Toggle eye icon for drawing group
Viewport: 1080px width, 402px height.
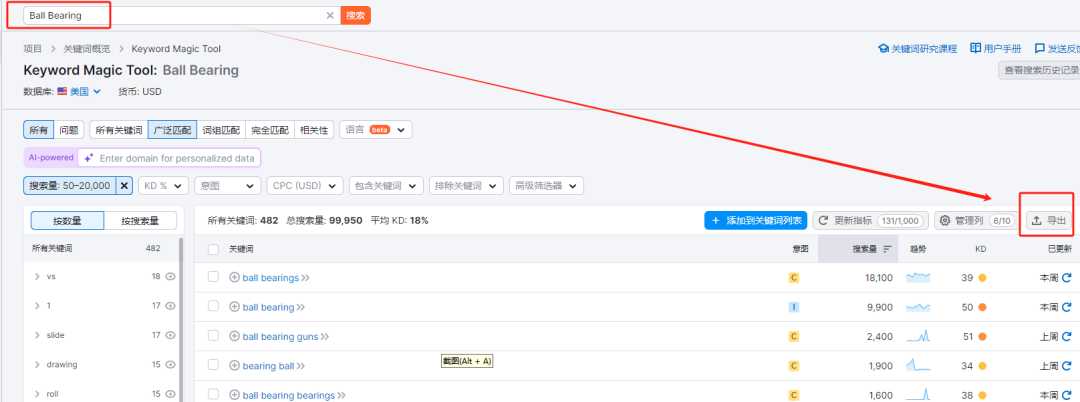pyautogui.click(x=170, y=364)
